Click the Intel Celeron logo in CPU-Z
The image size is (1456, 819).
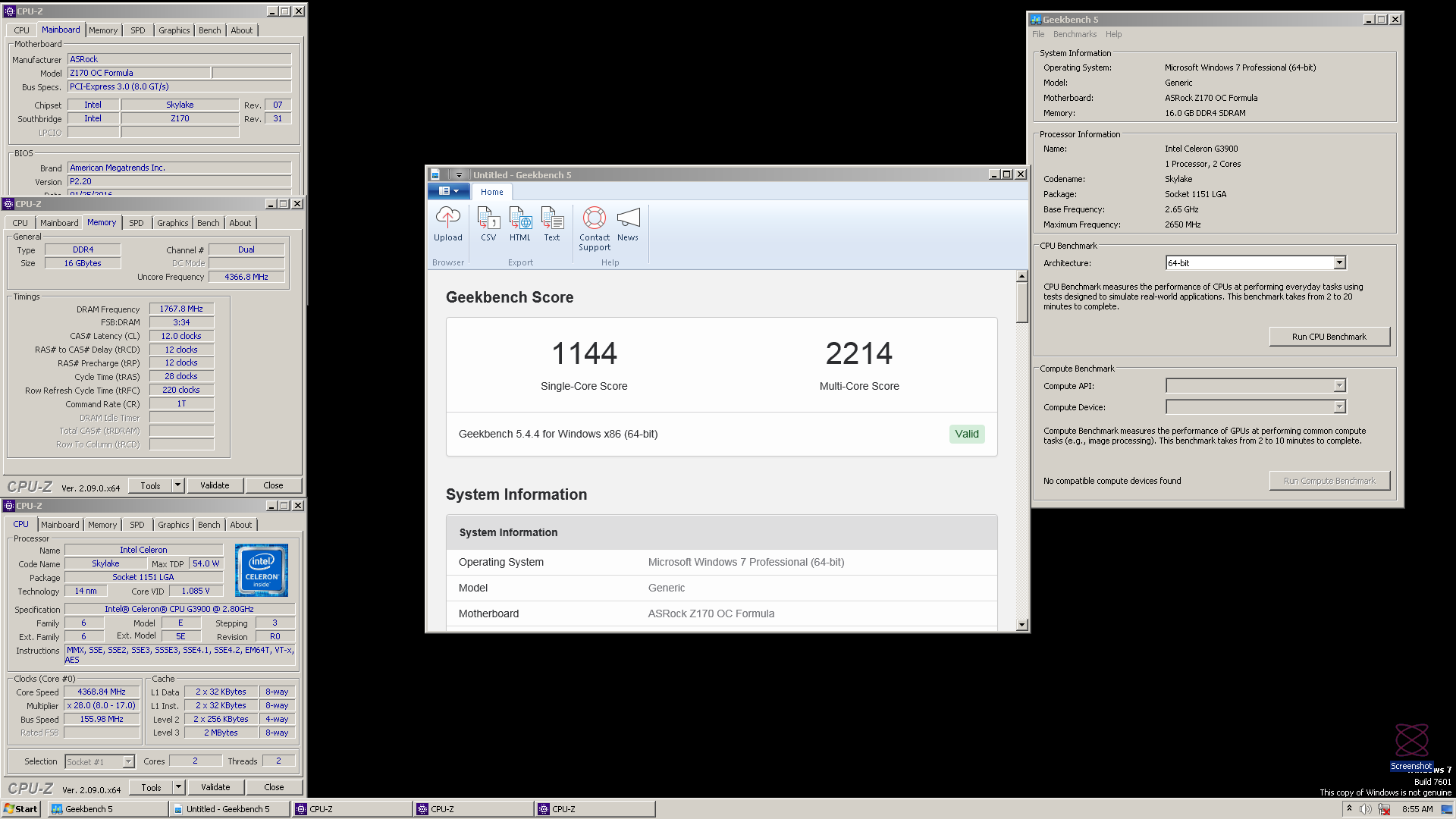(x=262, y=570)
